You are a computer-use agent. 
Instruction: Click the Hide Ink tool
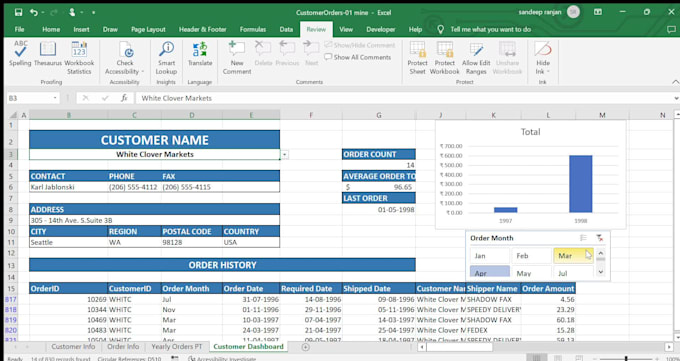(x=543, y=58)
